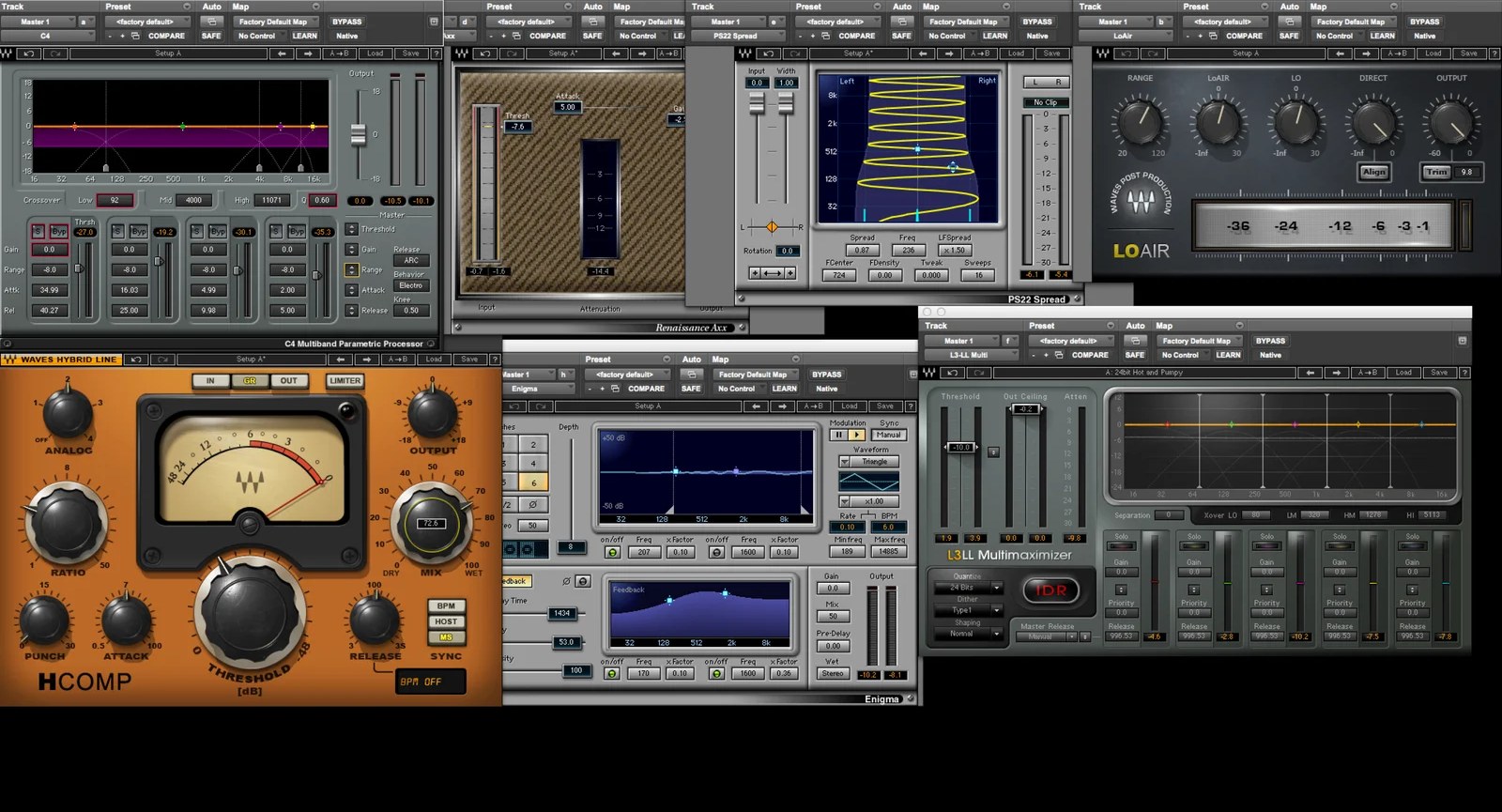Click the Save button in the PS22 Spread toolbar
The width and height of the screenshot is (1502, 812).
tap(1052, 54)
